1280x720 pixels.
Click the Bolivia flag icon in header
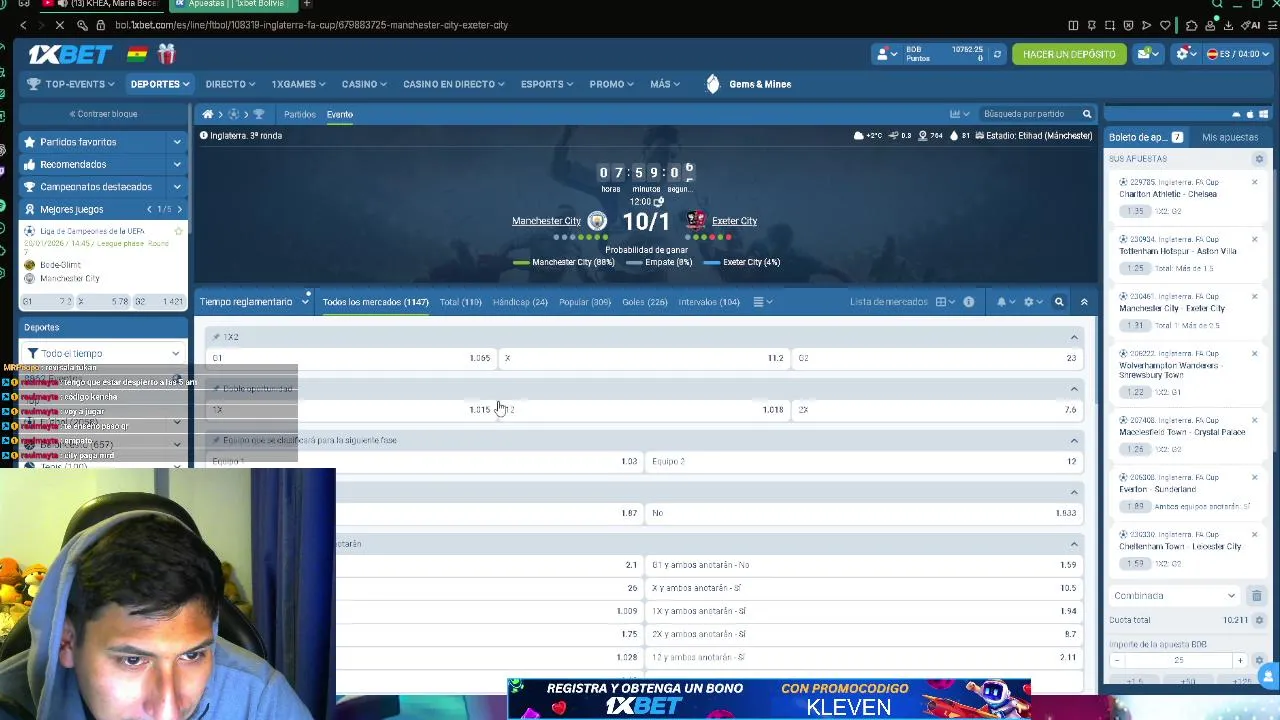[x=137, y=54]
